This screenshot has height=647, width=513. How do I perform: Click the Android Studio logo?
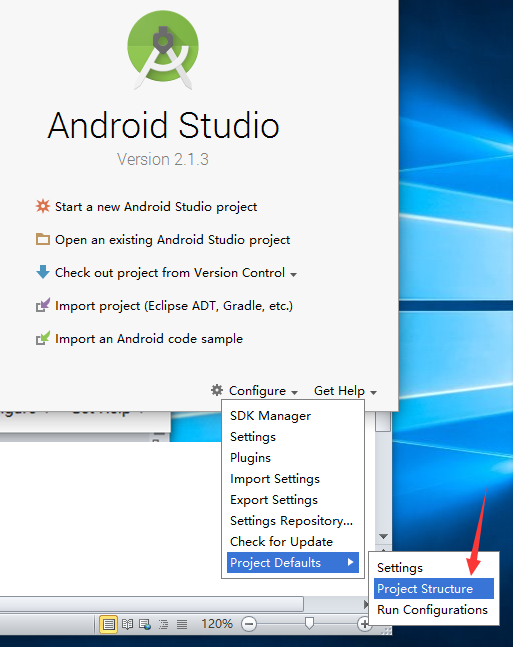click(x=163, y=50)
